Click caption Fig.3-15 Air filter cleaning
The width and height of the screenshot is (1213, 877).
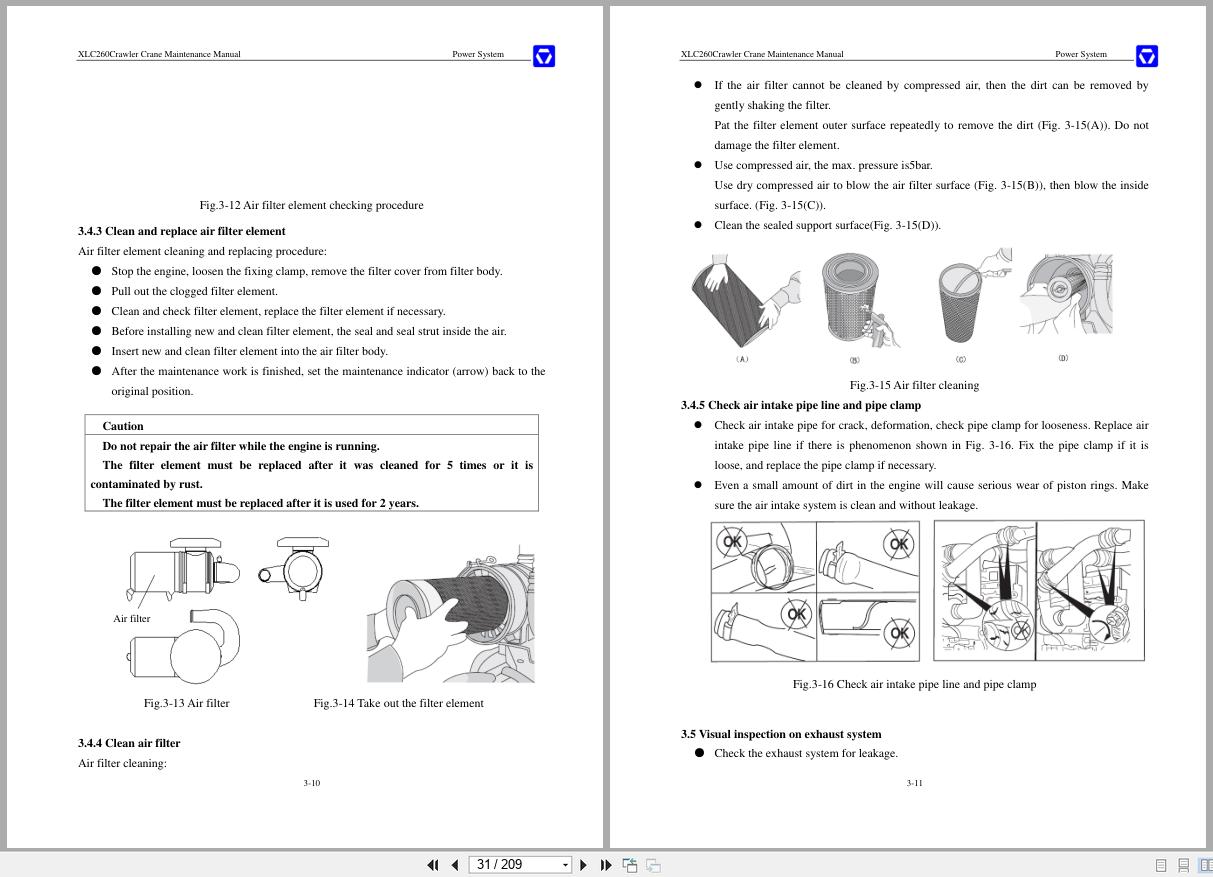(914, 385)
